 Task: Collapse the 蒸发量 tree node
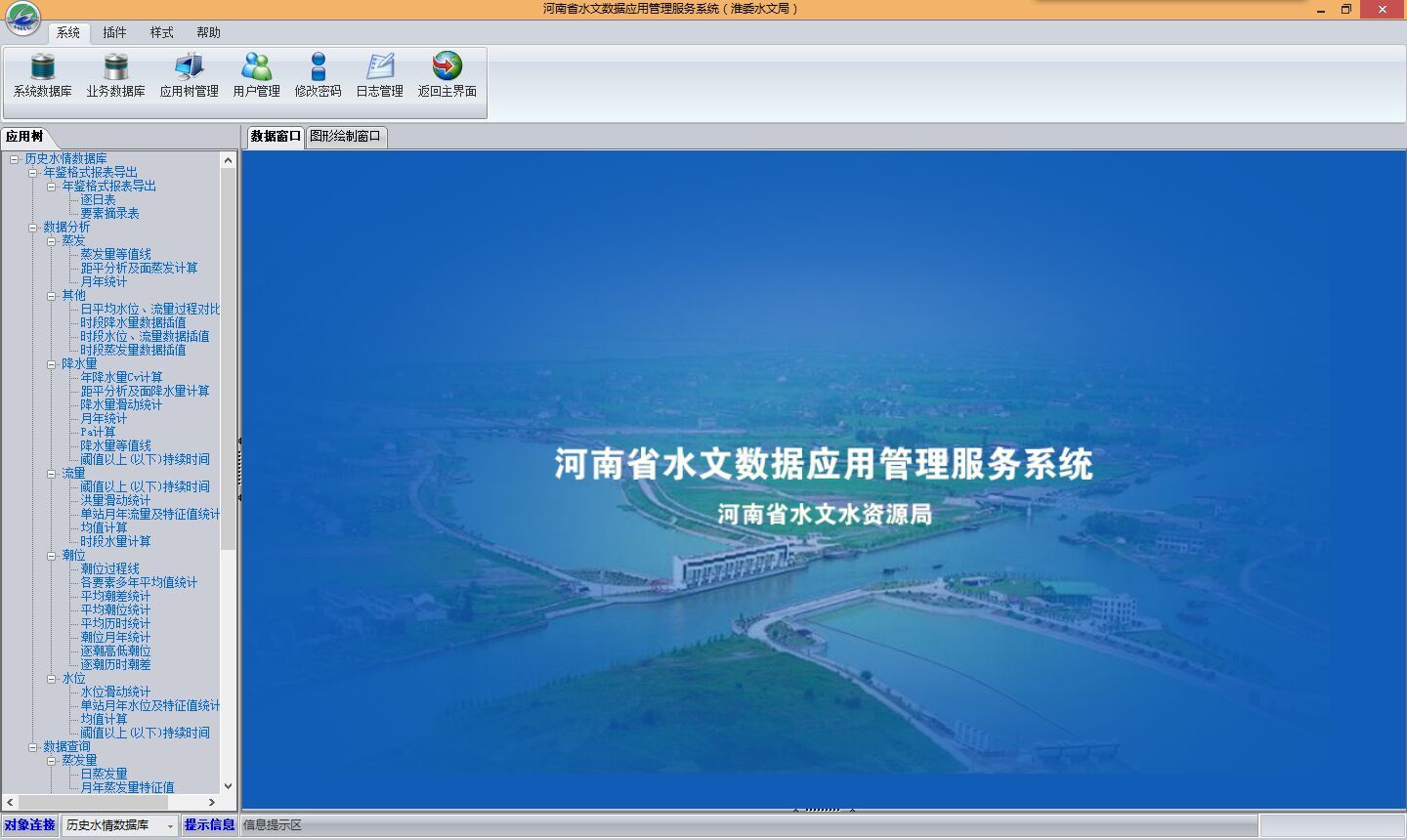pos(52,761)
